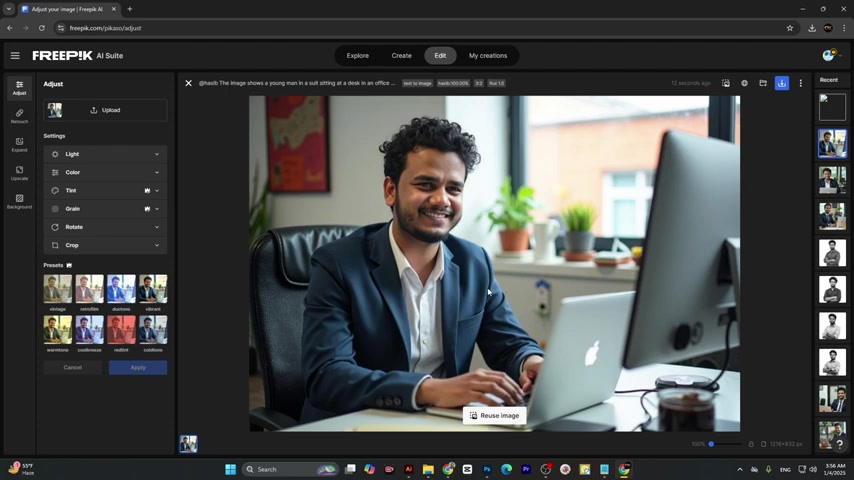Expand the Crop settings section

(x=105, y=245)
